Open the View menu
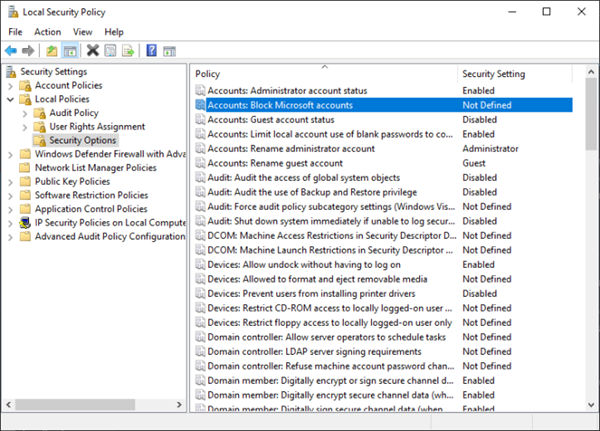600x431 pixels. (82, 31)
